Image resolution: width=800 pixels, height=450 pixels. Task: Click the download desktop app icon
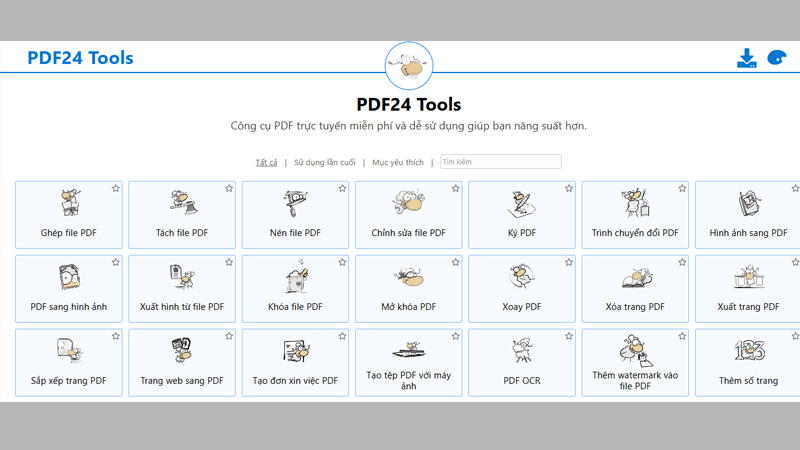(x=746, y=58)
